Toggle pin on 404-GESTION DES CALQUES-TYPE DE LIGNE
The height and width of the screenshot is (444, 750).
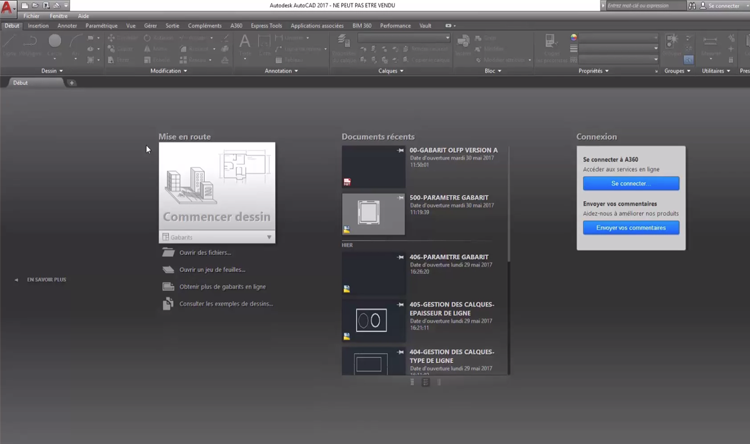pyautogui.click(x=400, y=352)
